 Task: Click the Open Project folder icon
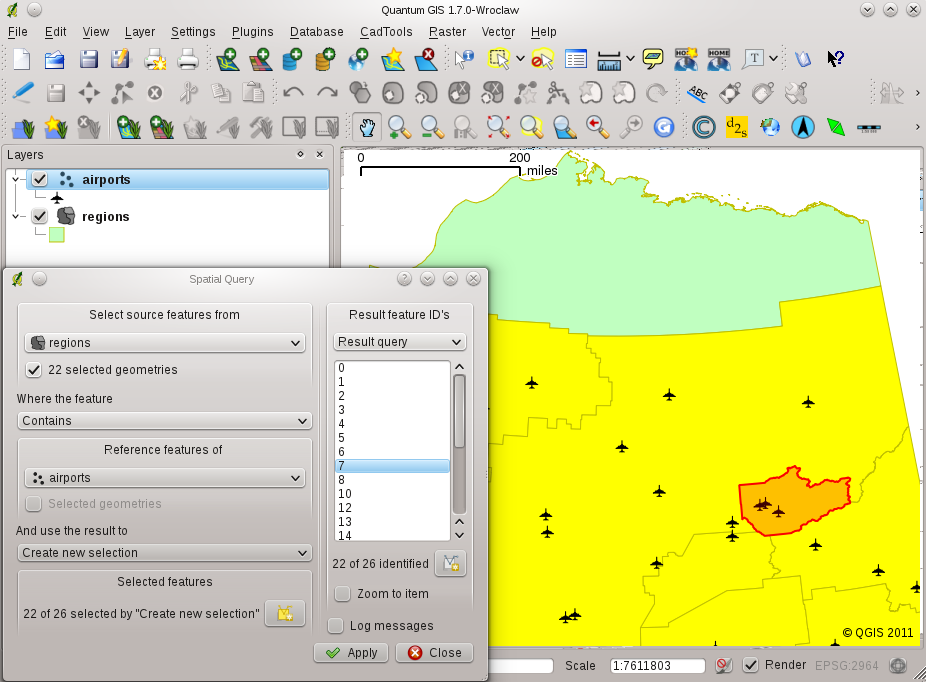54,59
